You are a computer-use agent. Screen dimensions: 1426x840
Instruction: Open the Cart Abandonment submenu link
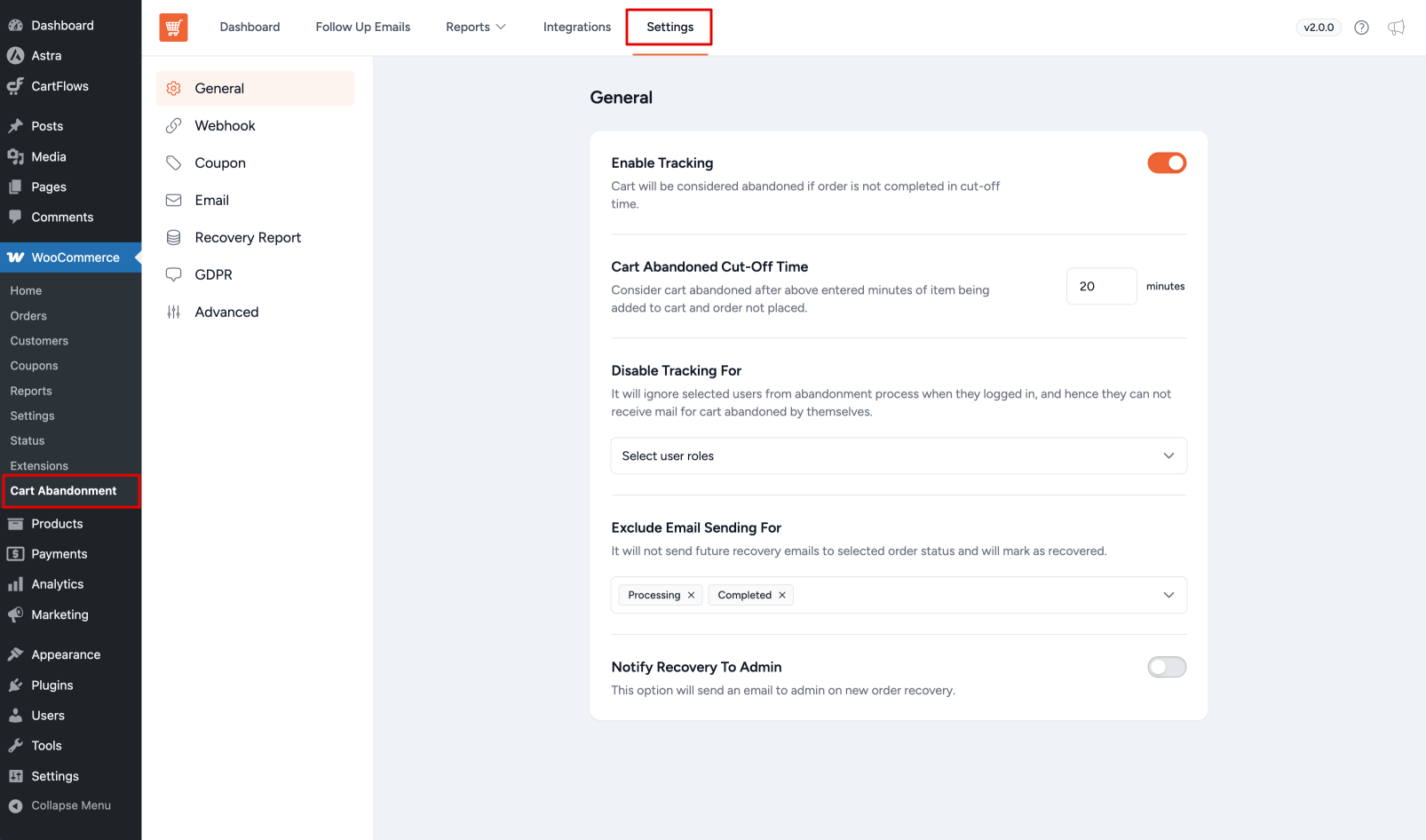pos(63,491)
